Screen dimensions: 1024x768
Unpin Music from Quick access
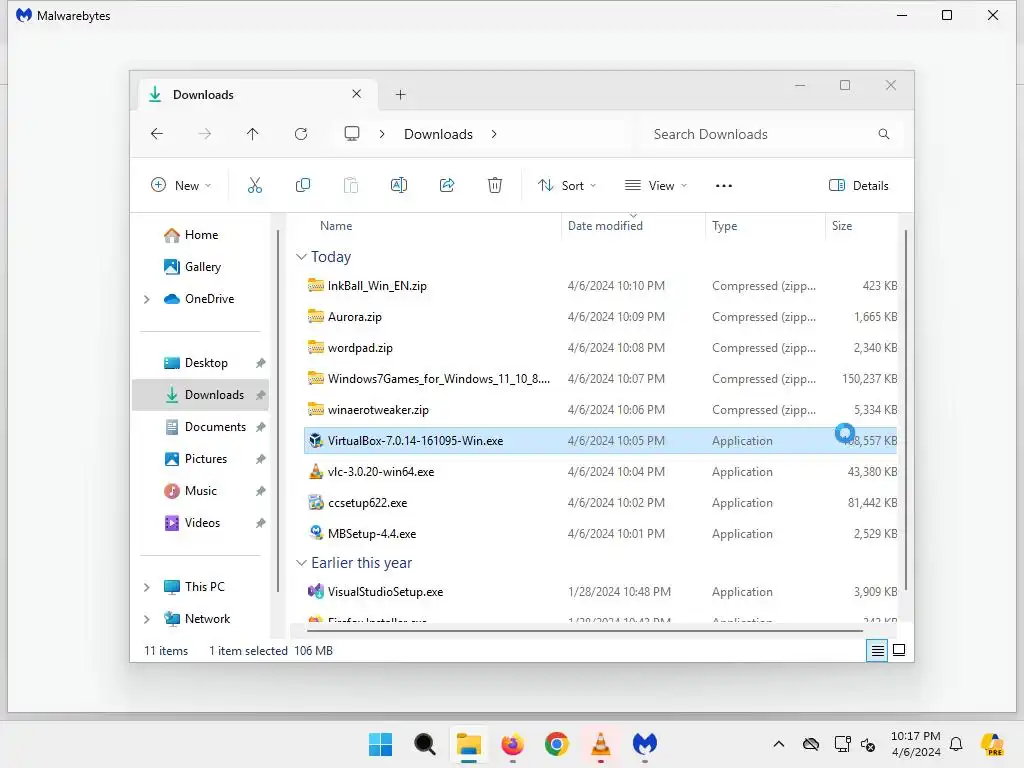(261, 491)
